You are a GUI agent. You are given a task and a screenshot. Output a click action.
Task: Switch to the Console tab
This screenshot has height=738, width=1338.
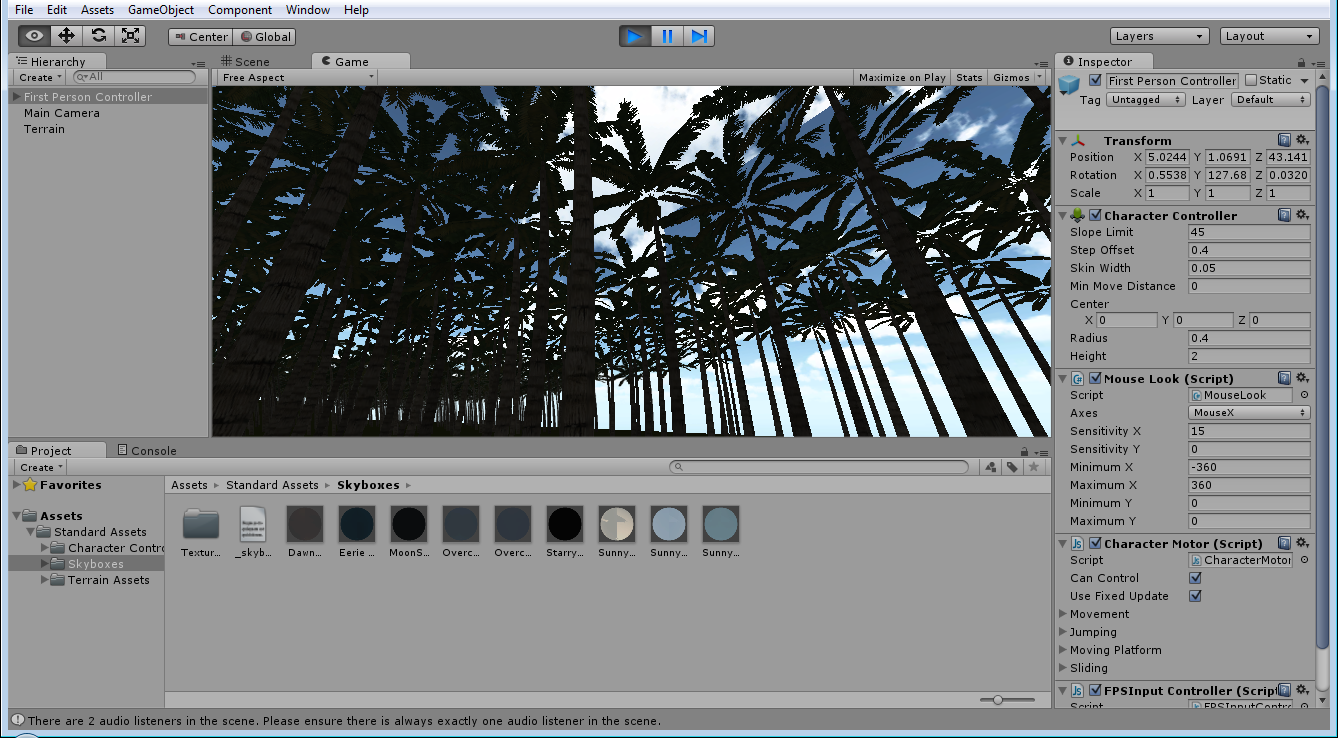point(146,450)
